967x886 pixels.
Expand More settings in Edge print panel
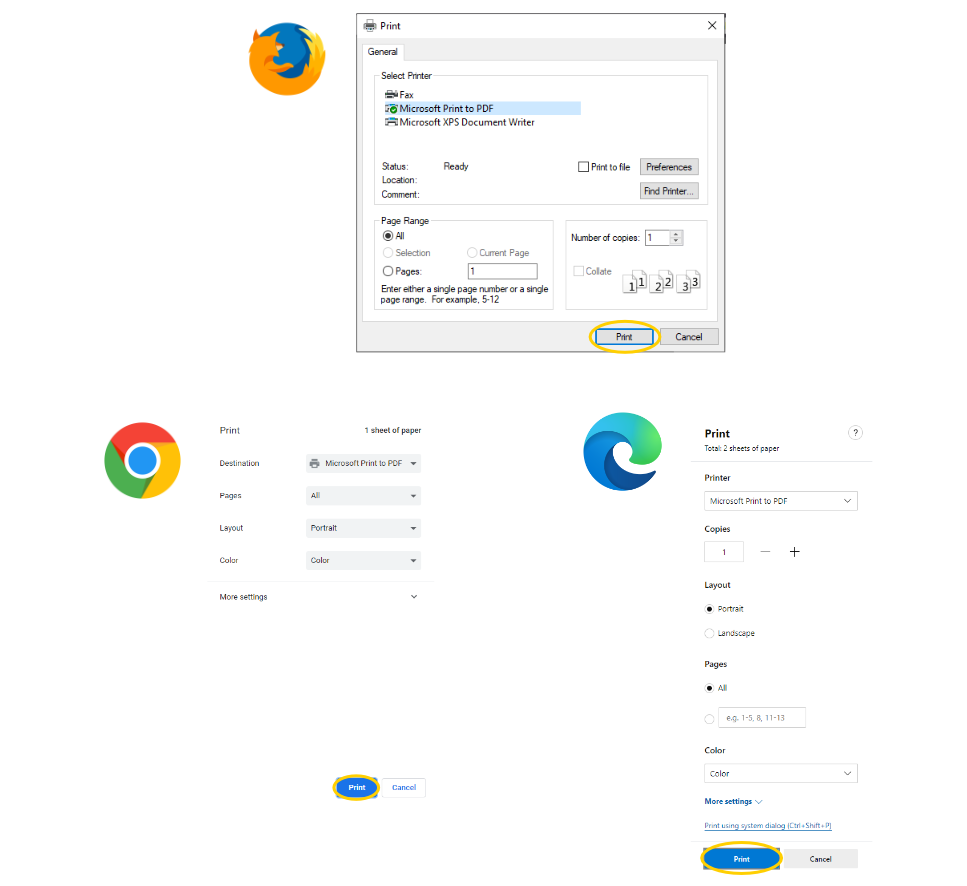733,802
